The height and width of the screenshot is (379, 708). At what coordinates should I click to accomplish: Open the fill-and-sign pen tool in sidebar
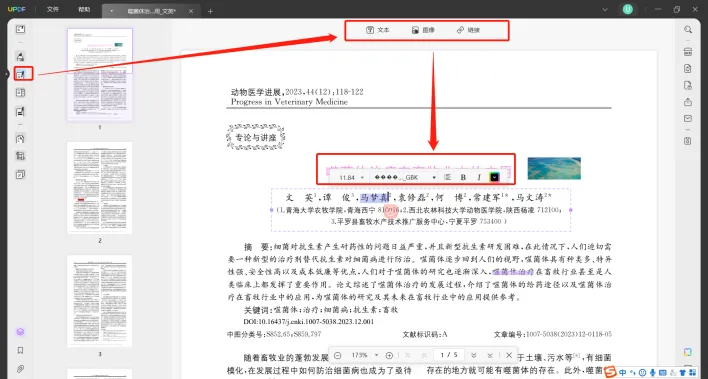pos(20,111)
